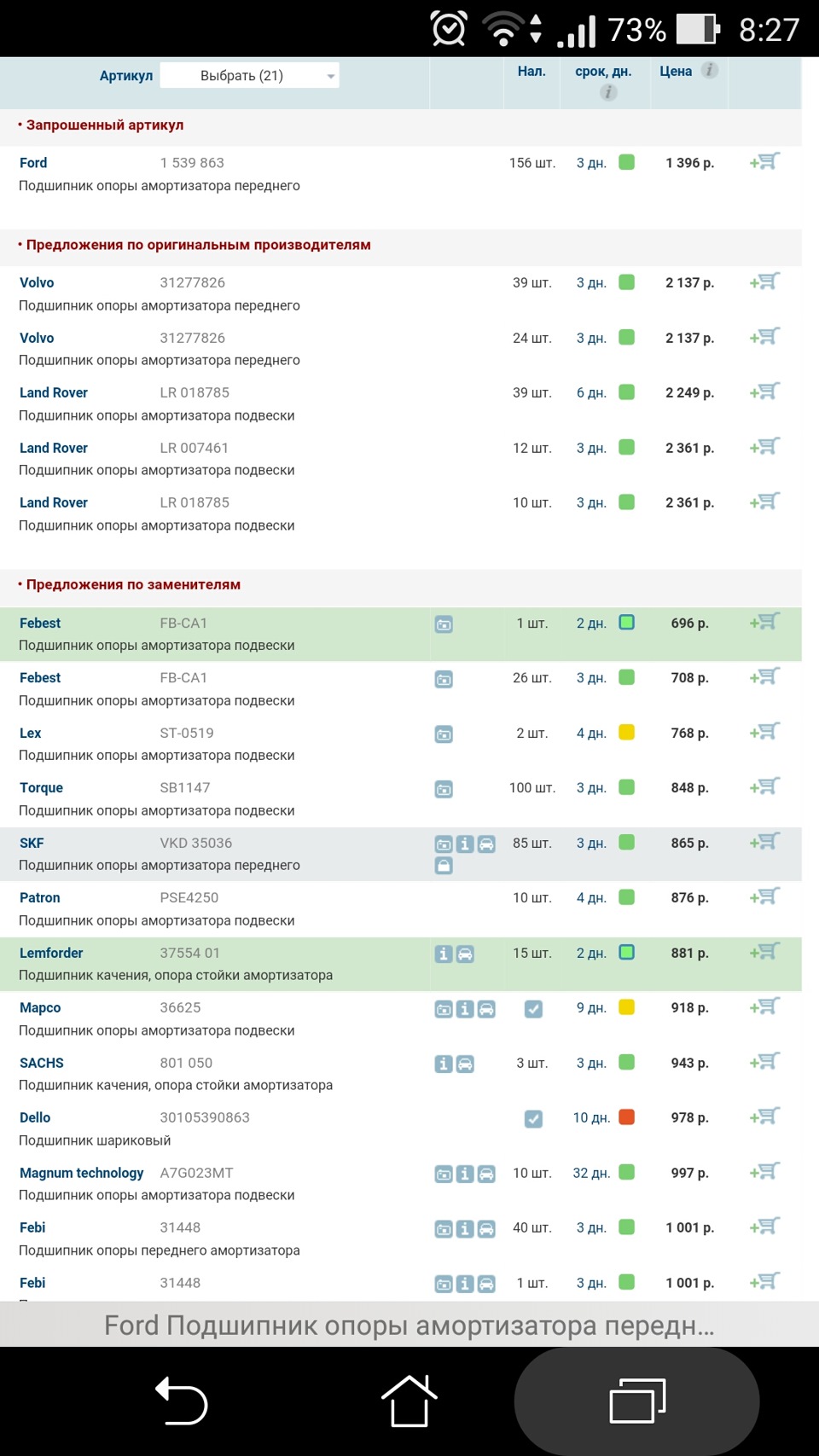Add Patron PSE4250 to cart
This screenshot has width=819, height=1456.
[x=764, y=896]
